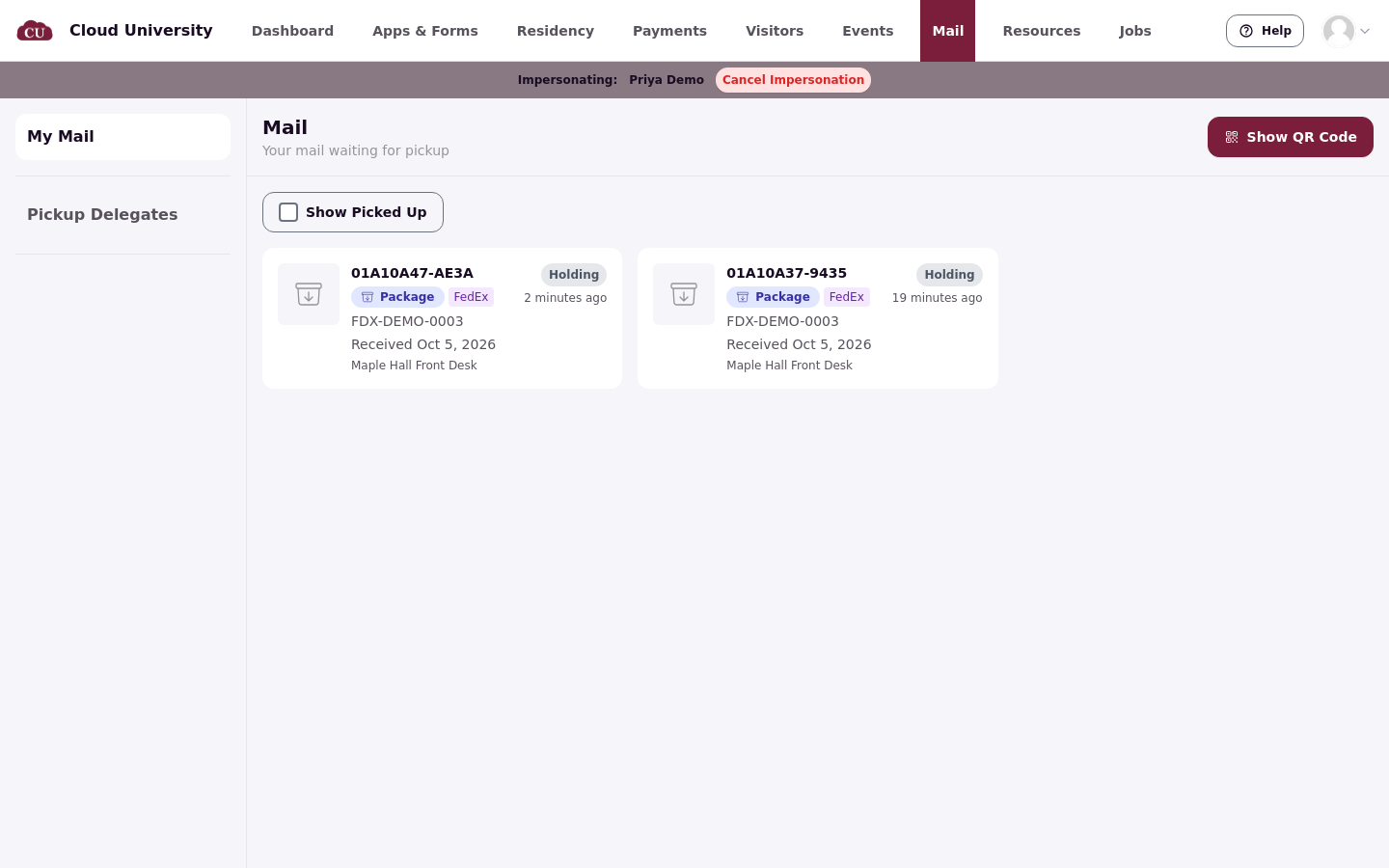
Task: Go to the Residency section
Action: pos(556,31)
